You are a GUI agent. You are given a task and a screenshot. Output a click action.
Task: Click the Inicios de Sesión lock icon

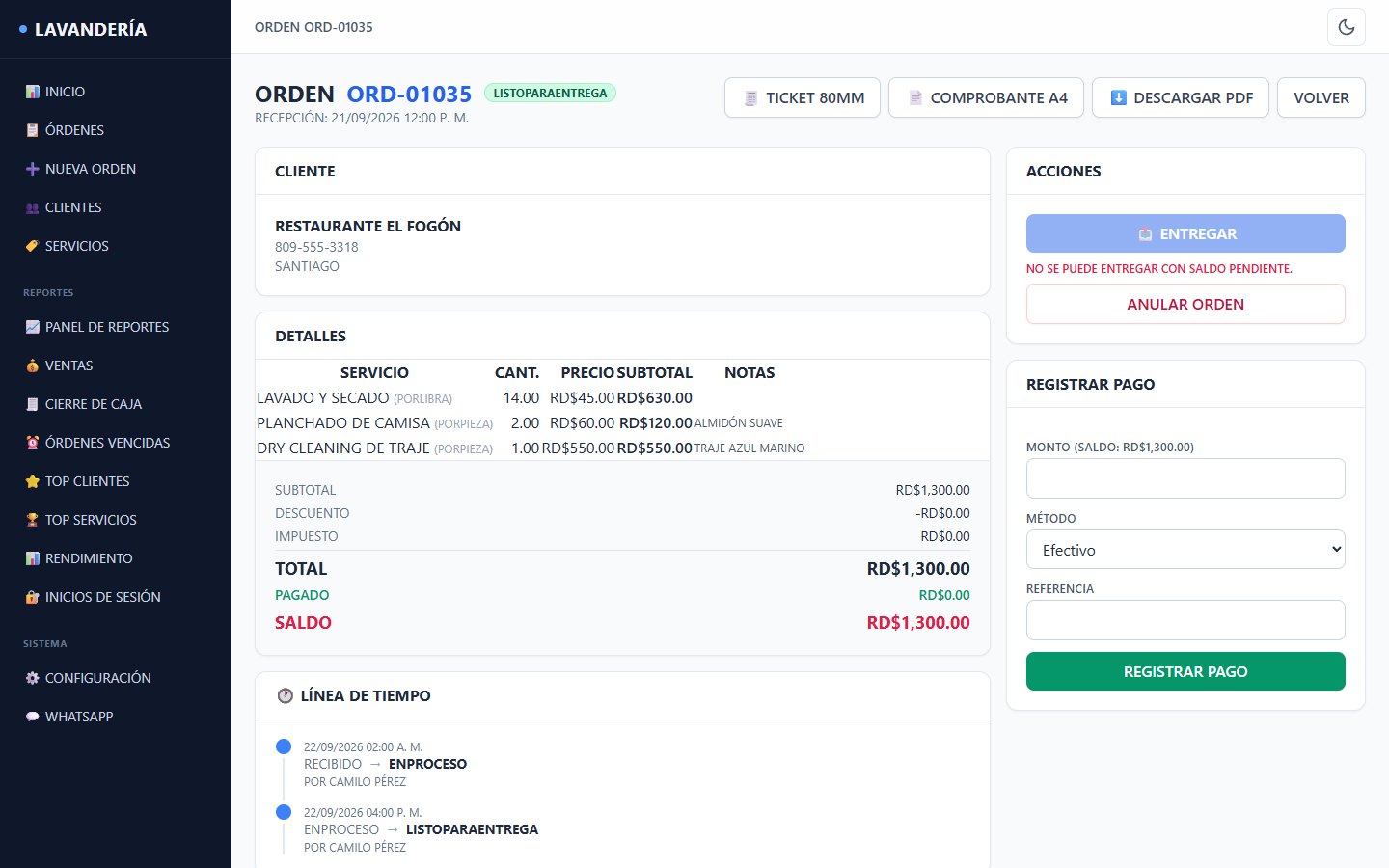tap(33, 597)
